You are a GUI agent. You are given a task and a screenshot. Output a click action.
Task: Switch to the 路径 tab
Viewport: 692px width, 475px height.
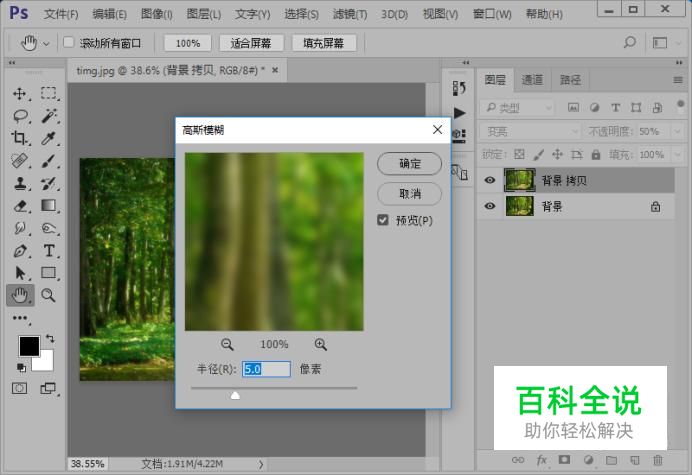click(570, 80)
